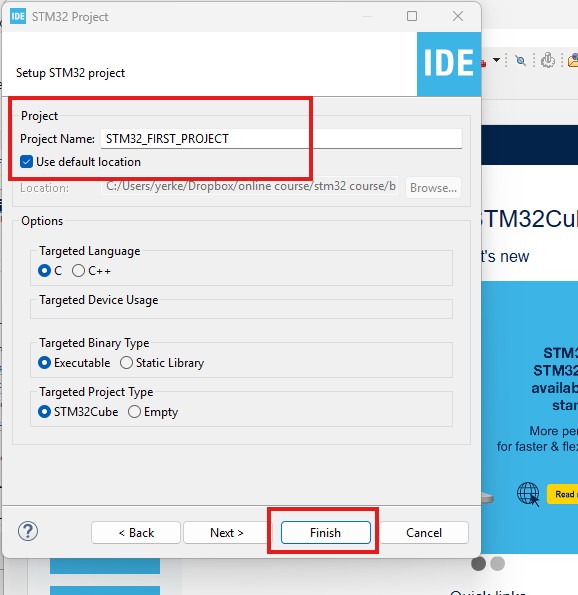Viewport: 578px width, 595px height.
Task: Open toolbar dropdown arrow in IDE window
Action: pos(496,60)
